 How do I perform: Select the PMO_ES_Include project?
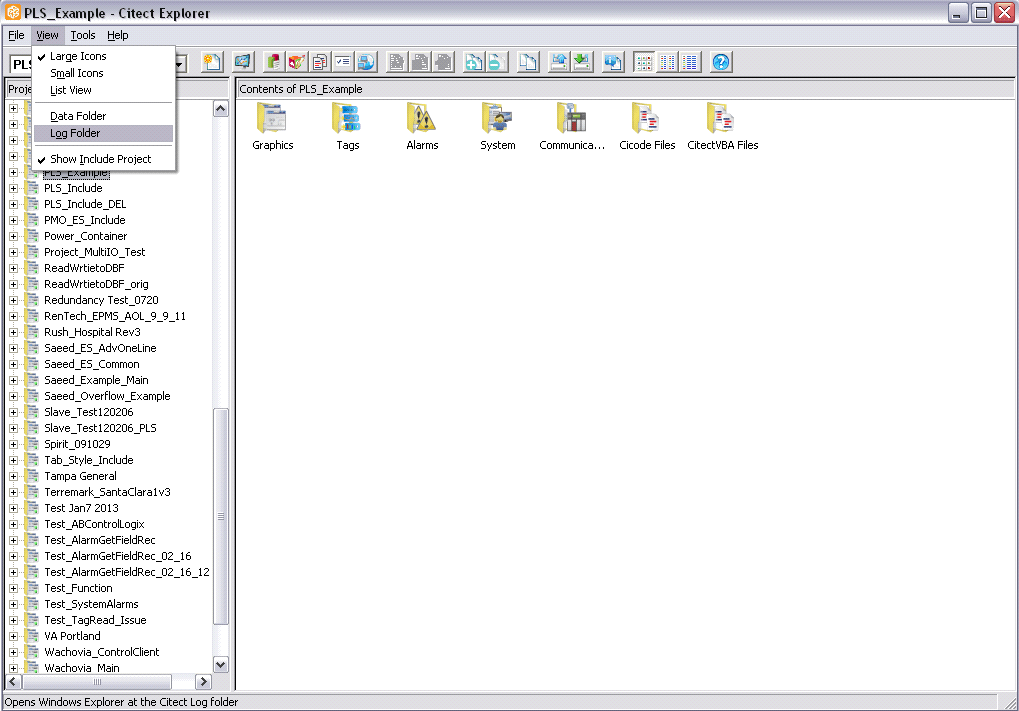[x=84, y=220]
